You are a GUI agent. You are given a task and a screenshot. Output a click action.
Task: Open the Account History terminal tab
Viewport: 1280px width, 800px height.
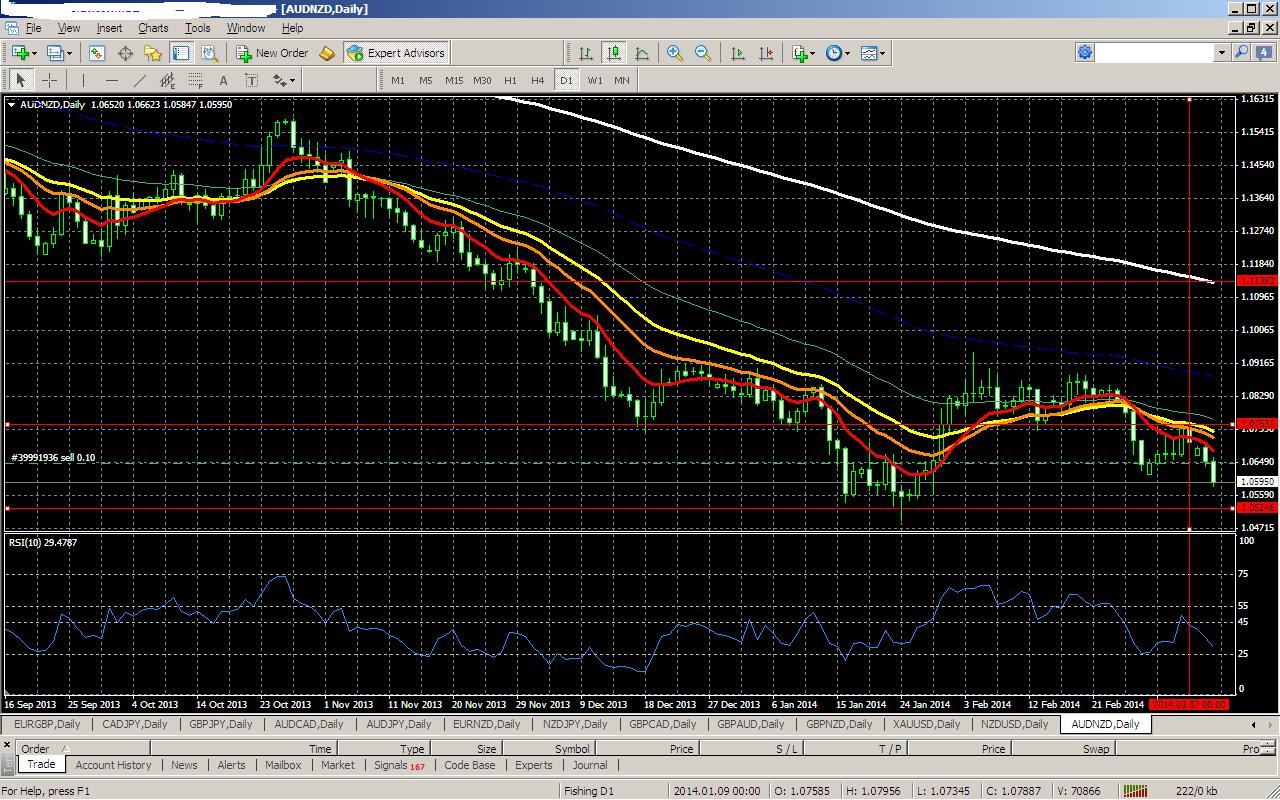tap(113, 765)
